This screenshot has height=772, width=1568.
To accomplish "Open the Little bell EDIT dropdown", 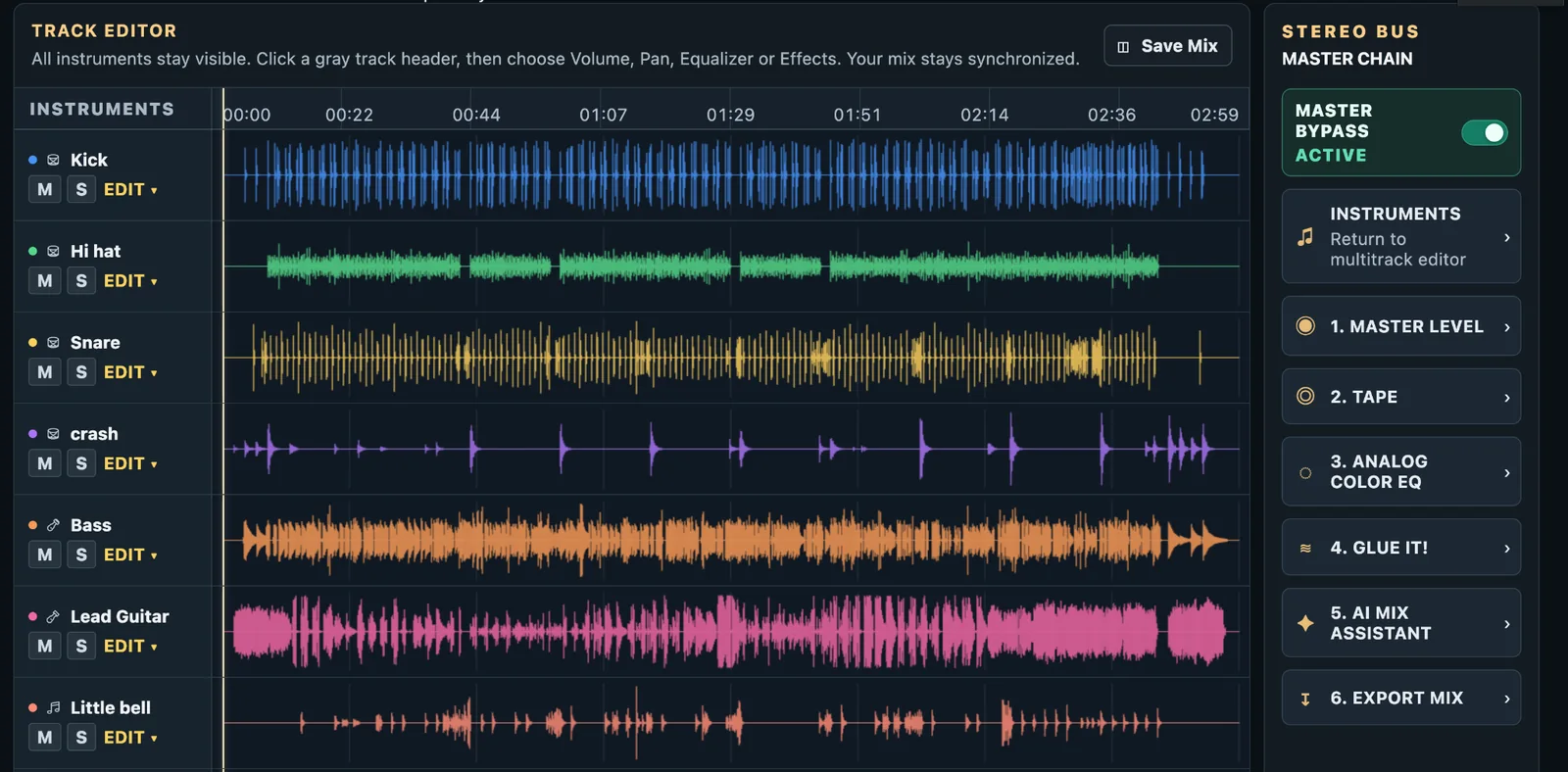I will coord(130,737).
